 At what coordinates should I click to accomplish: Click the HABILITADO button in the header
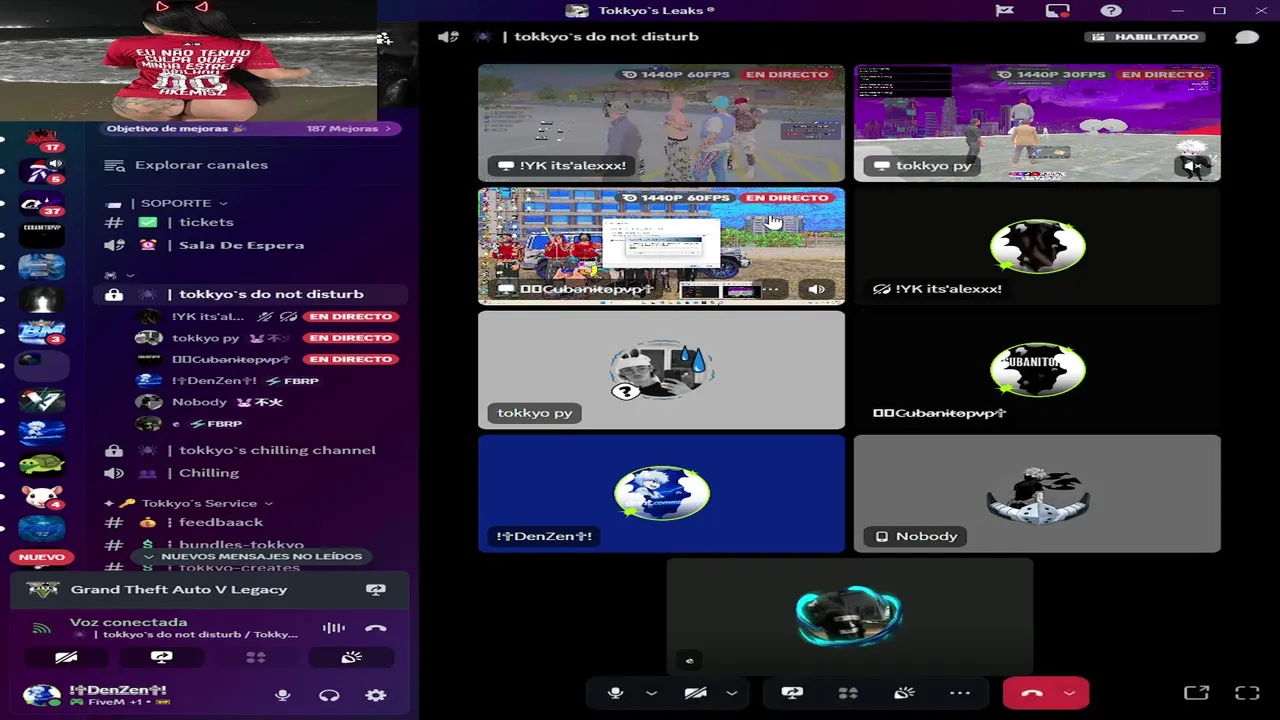1145,37
